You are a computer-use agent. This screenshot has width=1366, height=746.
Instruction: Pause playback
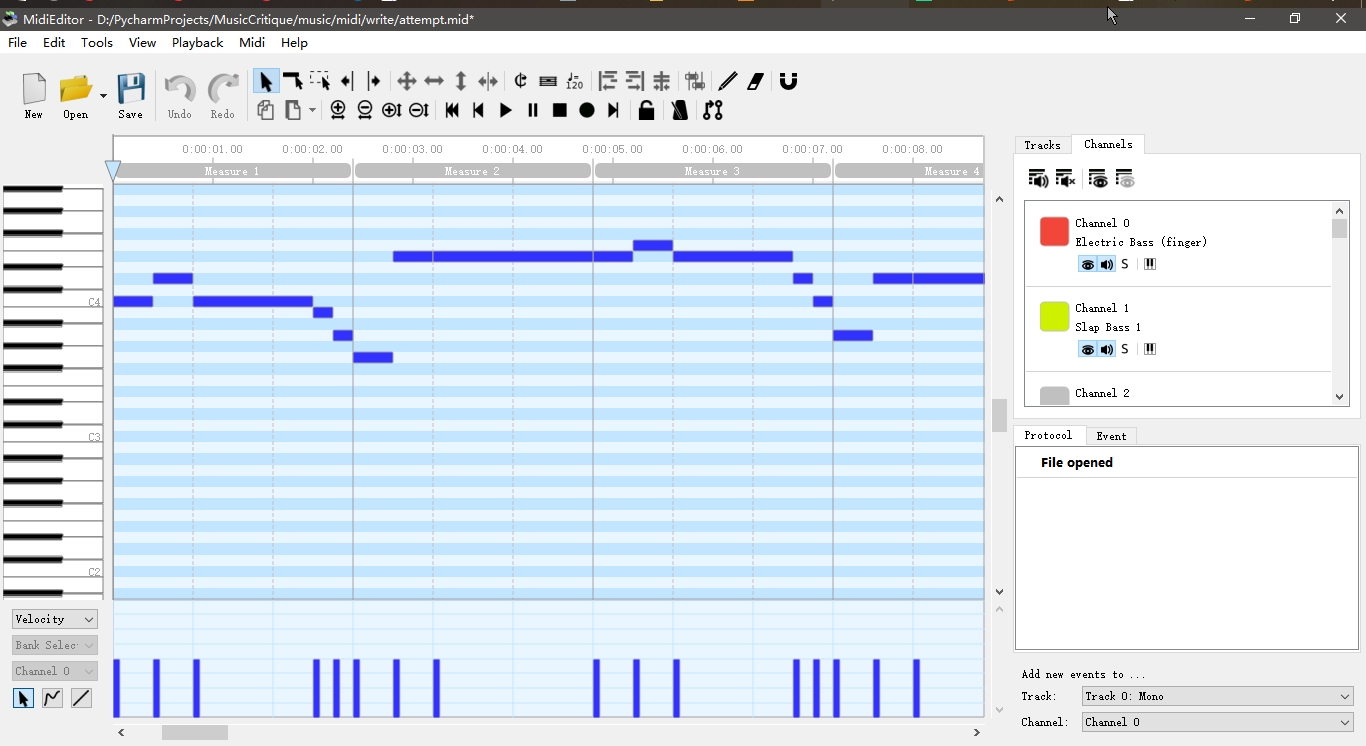pos(533,110)
